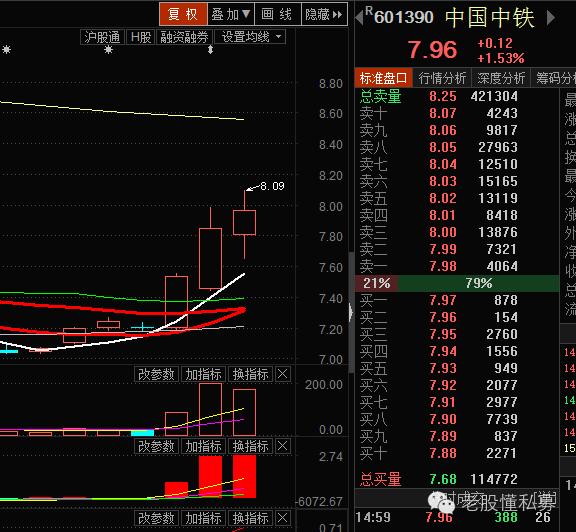Select the 画线 drawing tool

pos(278,14)
